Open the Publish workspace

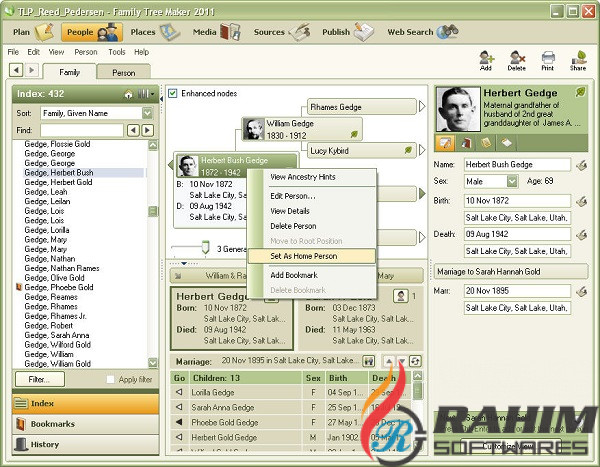tap(347, 32)
